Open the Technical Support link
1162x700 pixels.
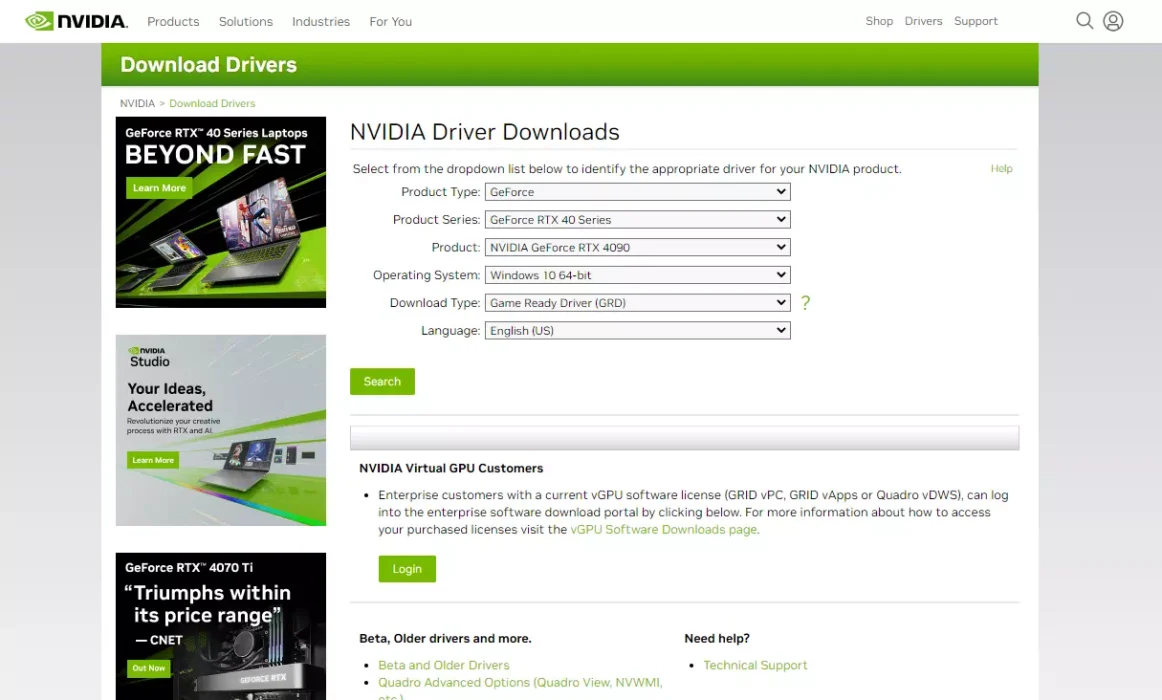pyautogui.click(x=755, y=665)
